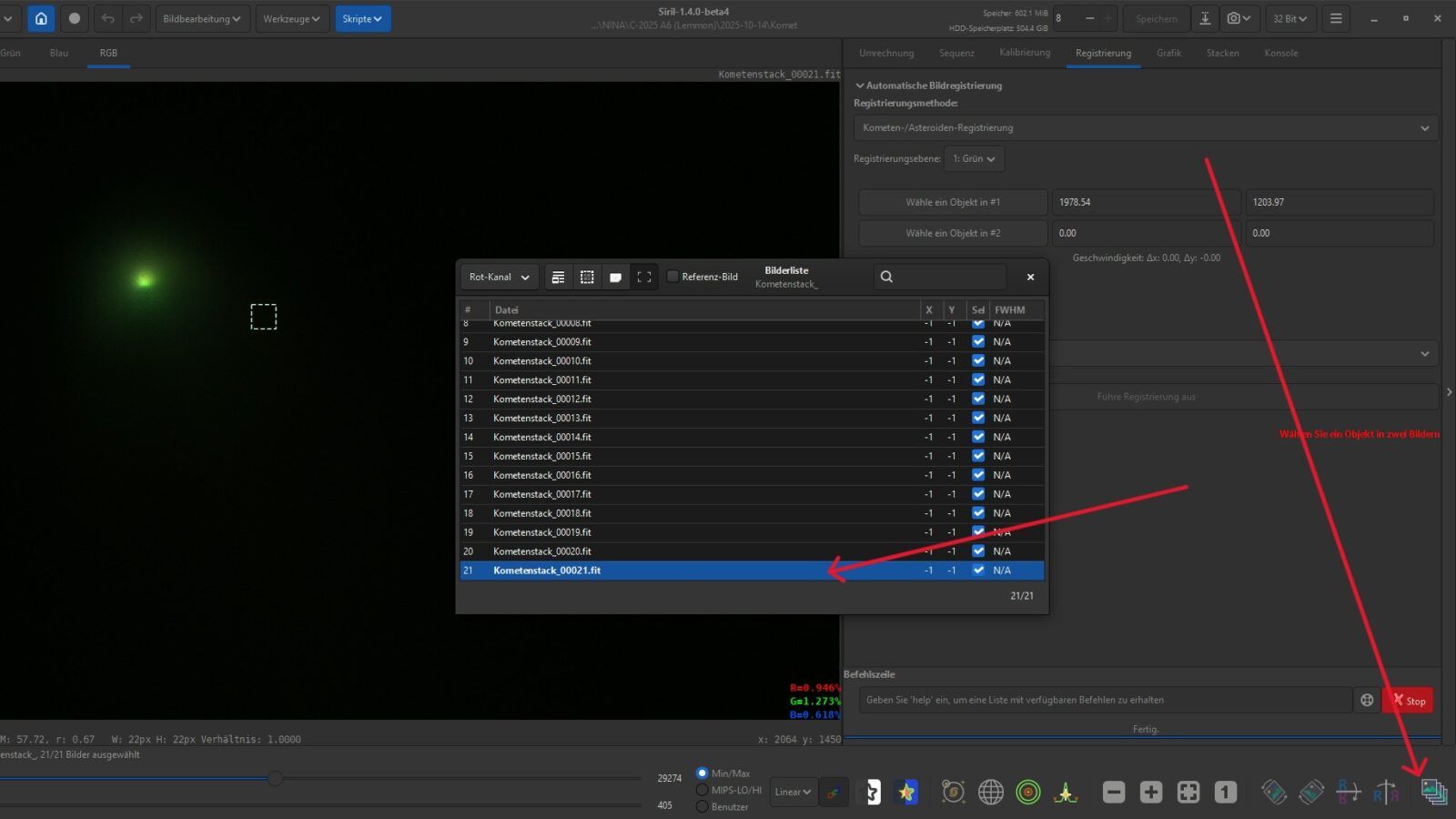Click the command line input field
This screenshot has width=1456, height=819.
(1105, 700)
